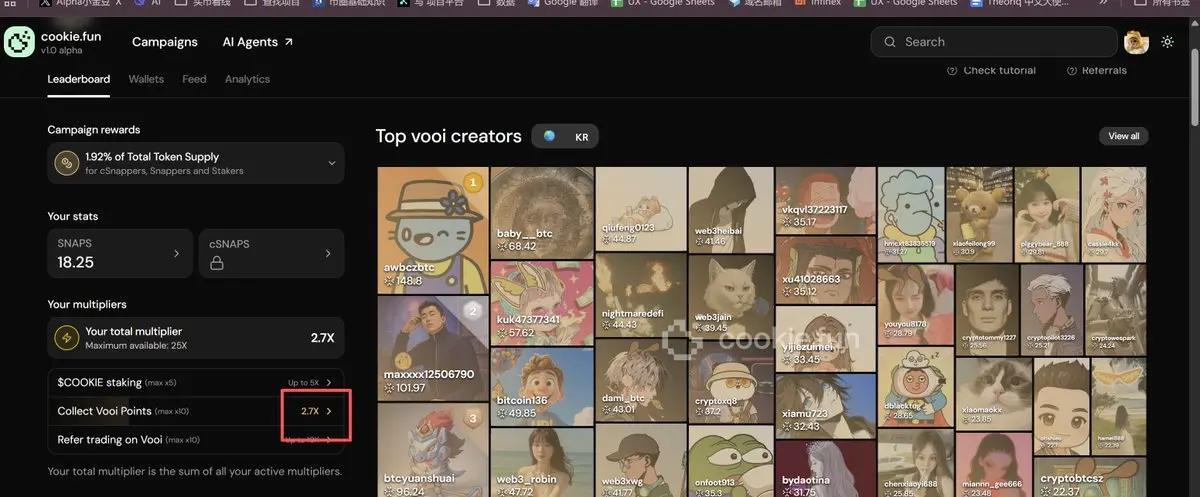This screenshot has width=1200, height=497.
Task: Open the Analytics tab
Action: coord(247,79)
